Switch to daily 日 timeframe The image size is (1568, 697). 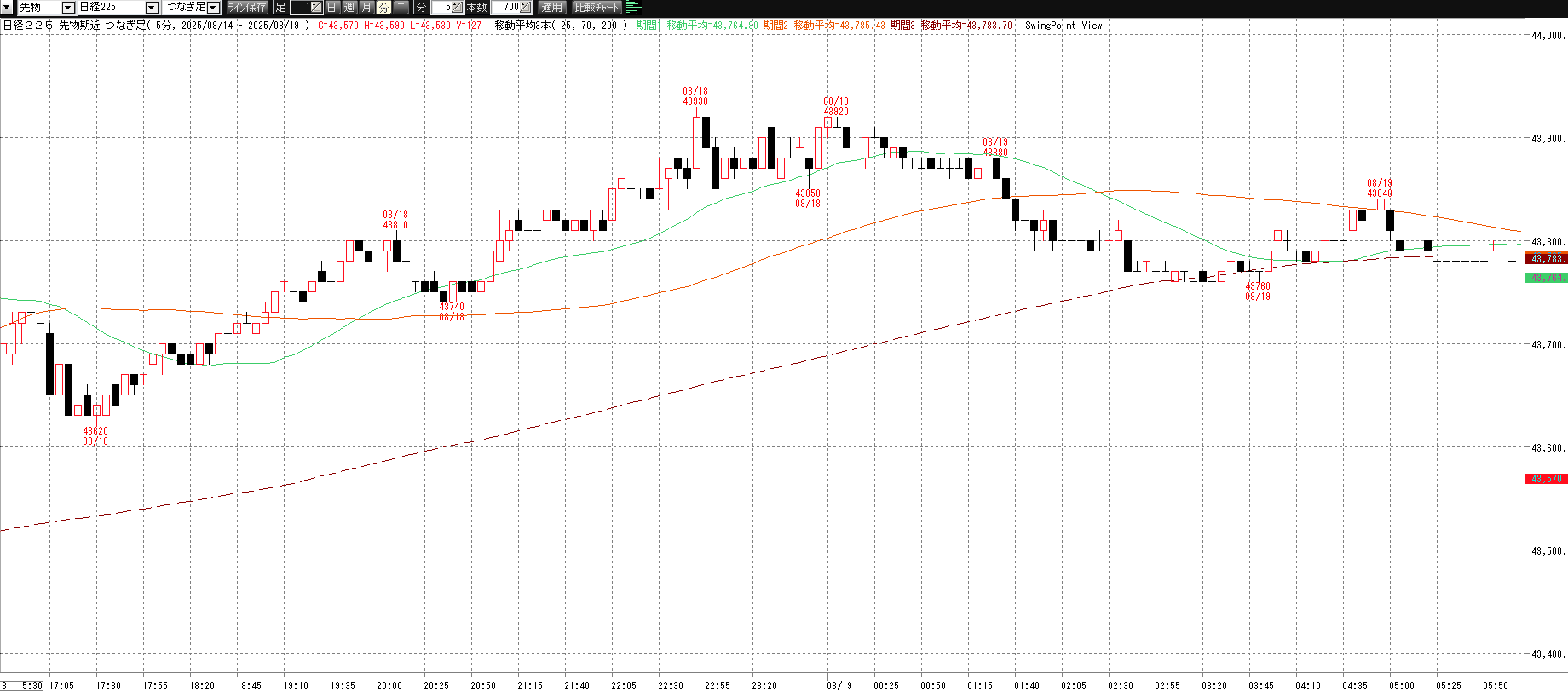click(x=332, y=8)
